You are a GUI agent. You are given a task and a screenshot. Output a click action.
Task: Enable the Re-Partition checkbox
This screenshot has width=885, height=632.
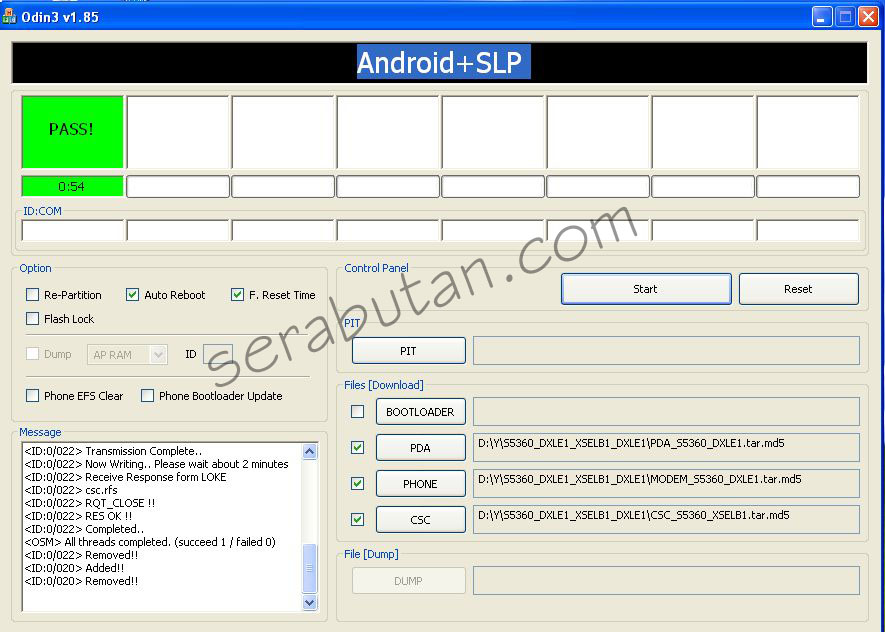33,295
